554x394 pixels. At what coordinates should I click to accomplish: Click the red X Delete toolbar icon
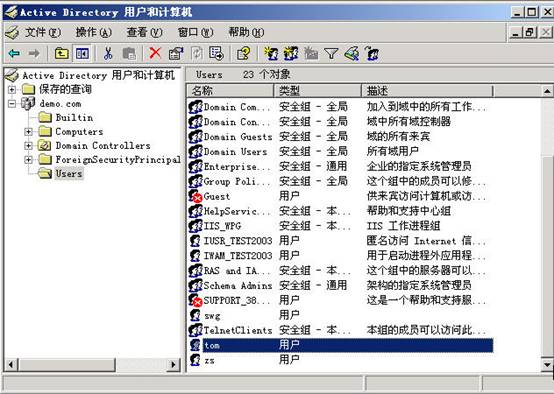155,54
